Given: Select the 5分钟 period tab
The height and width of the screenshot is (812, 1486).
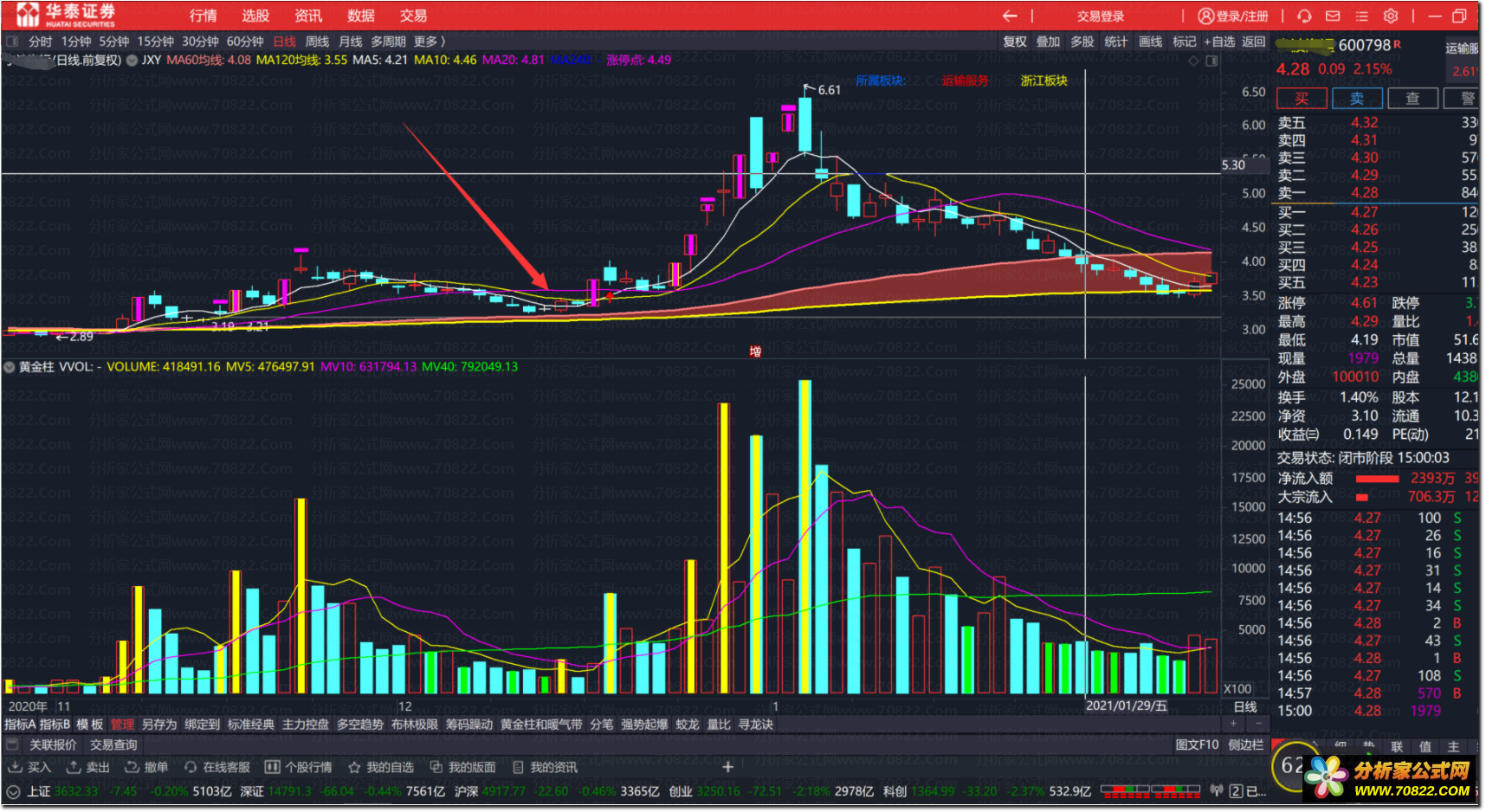Looking at the screenshot, I should click(x=113, y=42).
